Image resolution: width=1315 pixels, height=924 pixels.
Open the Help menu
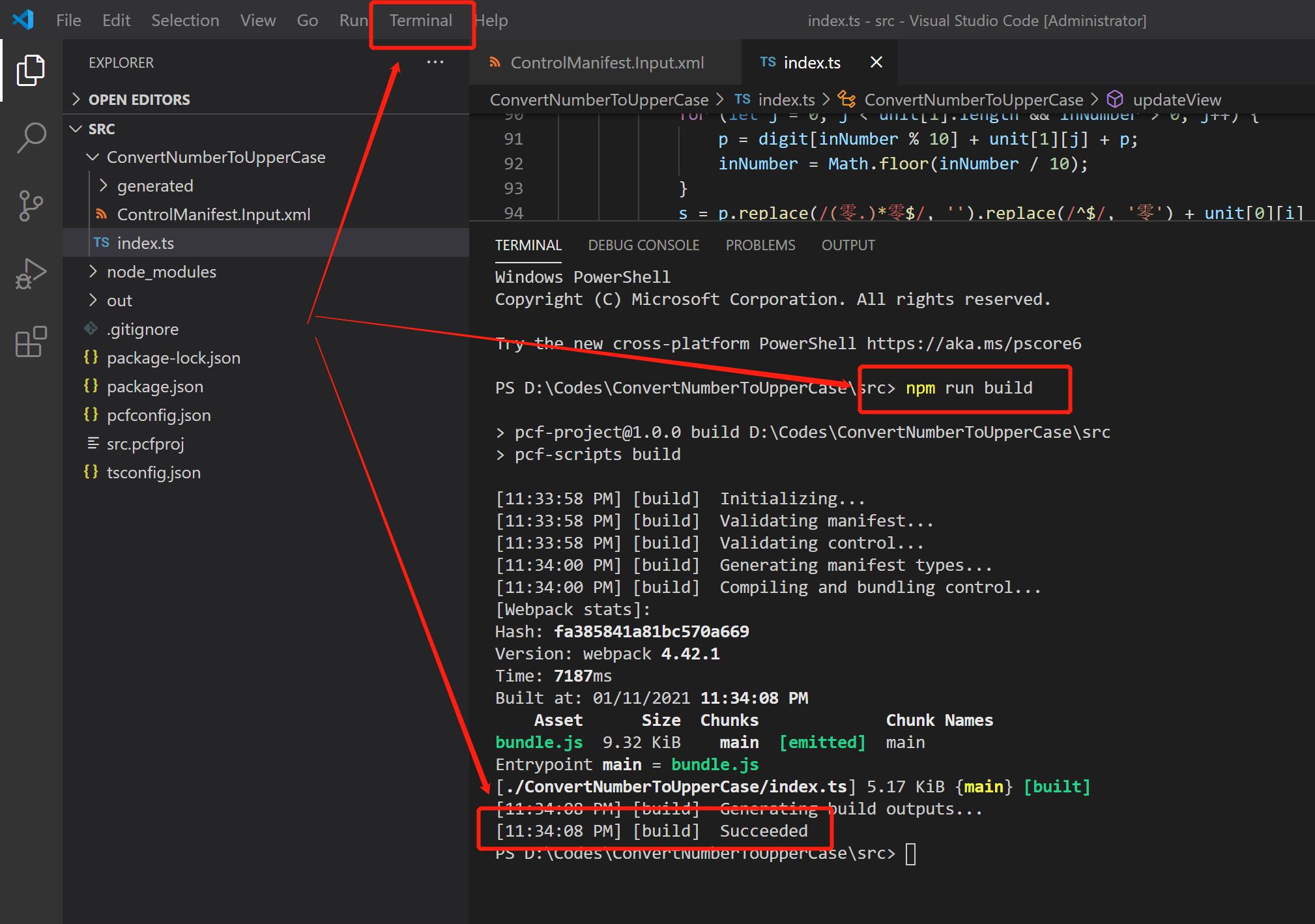point(491,20)
